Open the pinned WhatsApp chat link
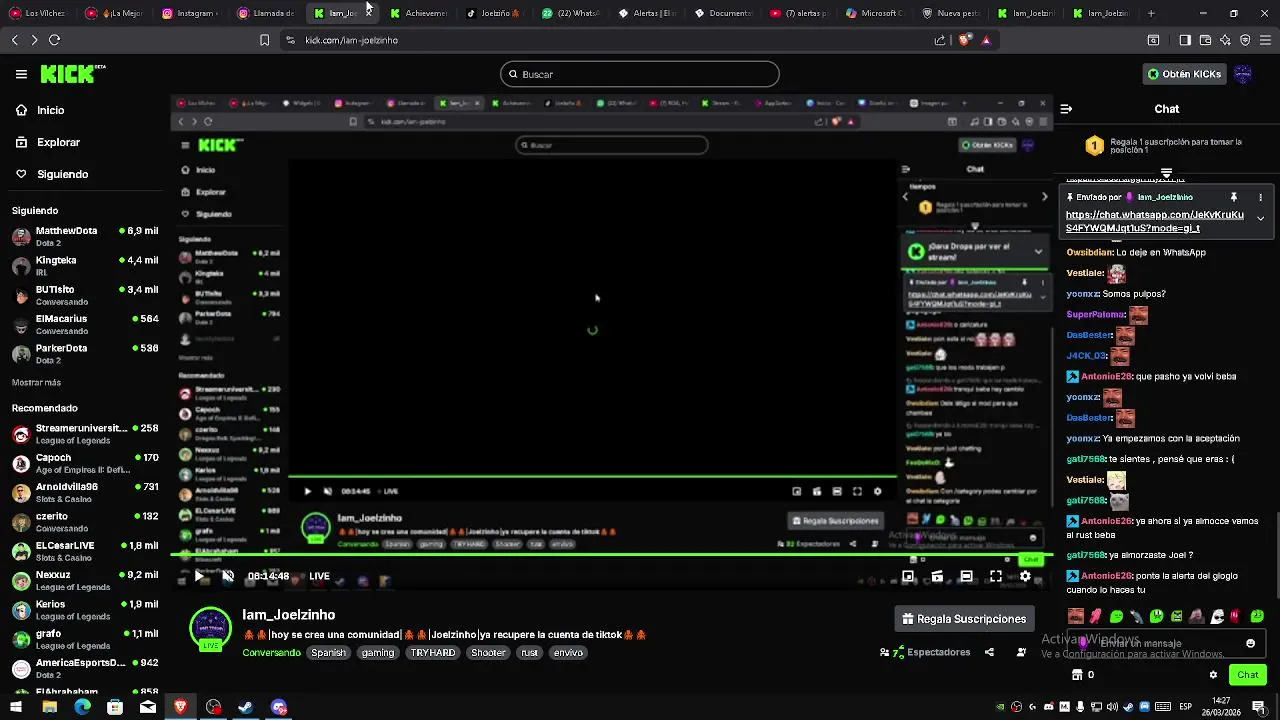This screenshot has height=720, width=1280. pos(1155,221)
